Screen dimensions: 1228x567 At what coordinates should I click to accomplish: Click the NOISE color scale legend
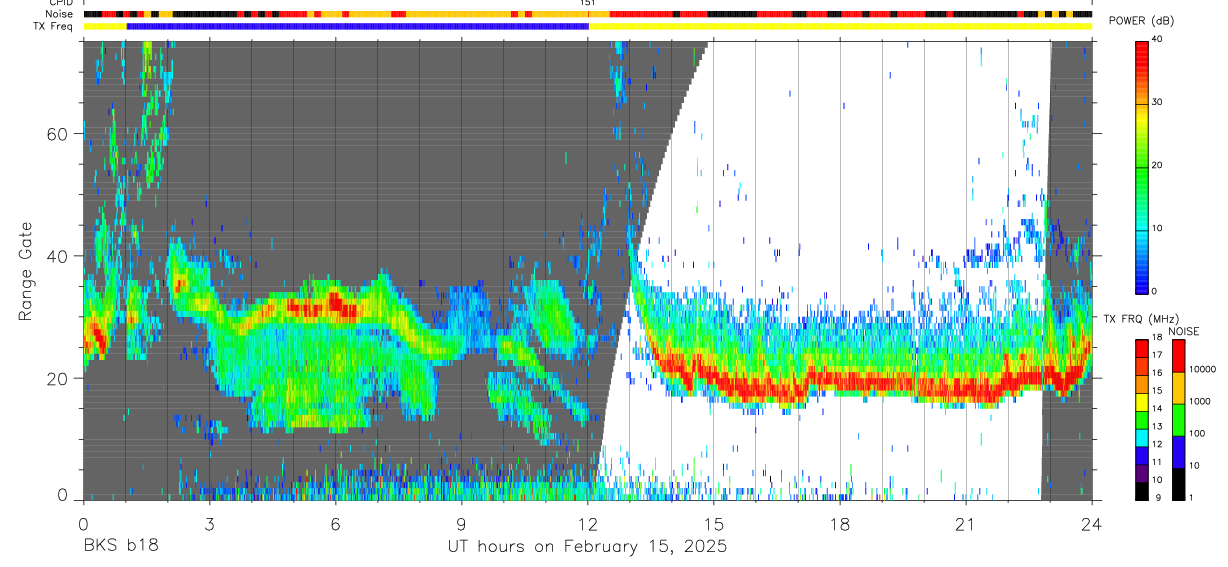pyautogui.click(x=1178, y=420)
